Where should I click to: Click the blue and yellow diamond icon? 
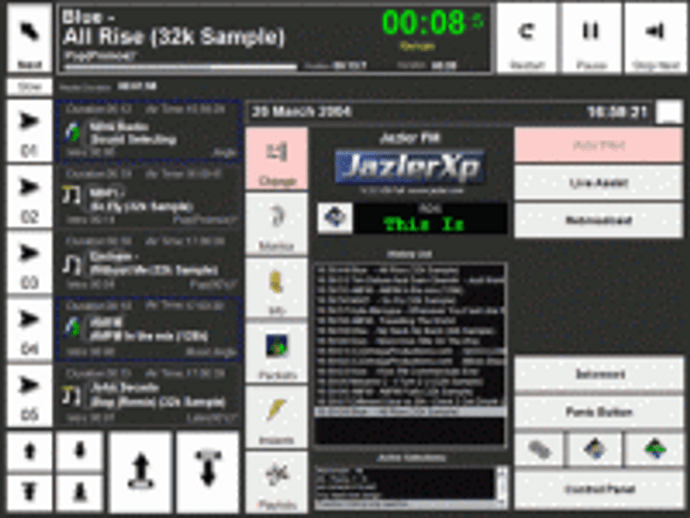click(595, 449)
